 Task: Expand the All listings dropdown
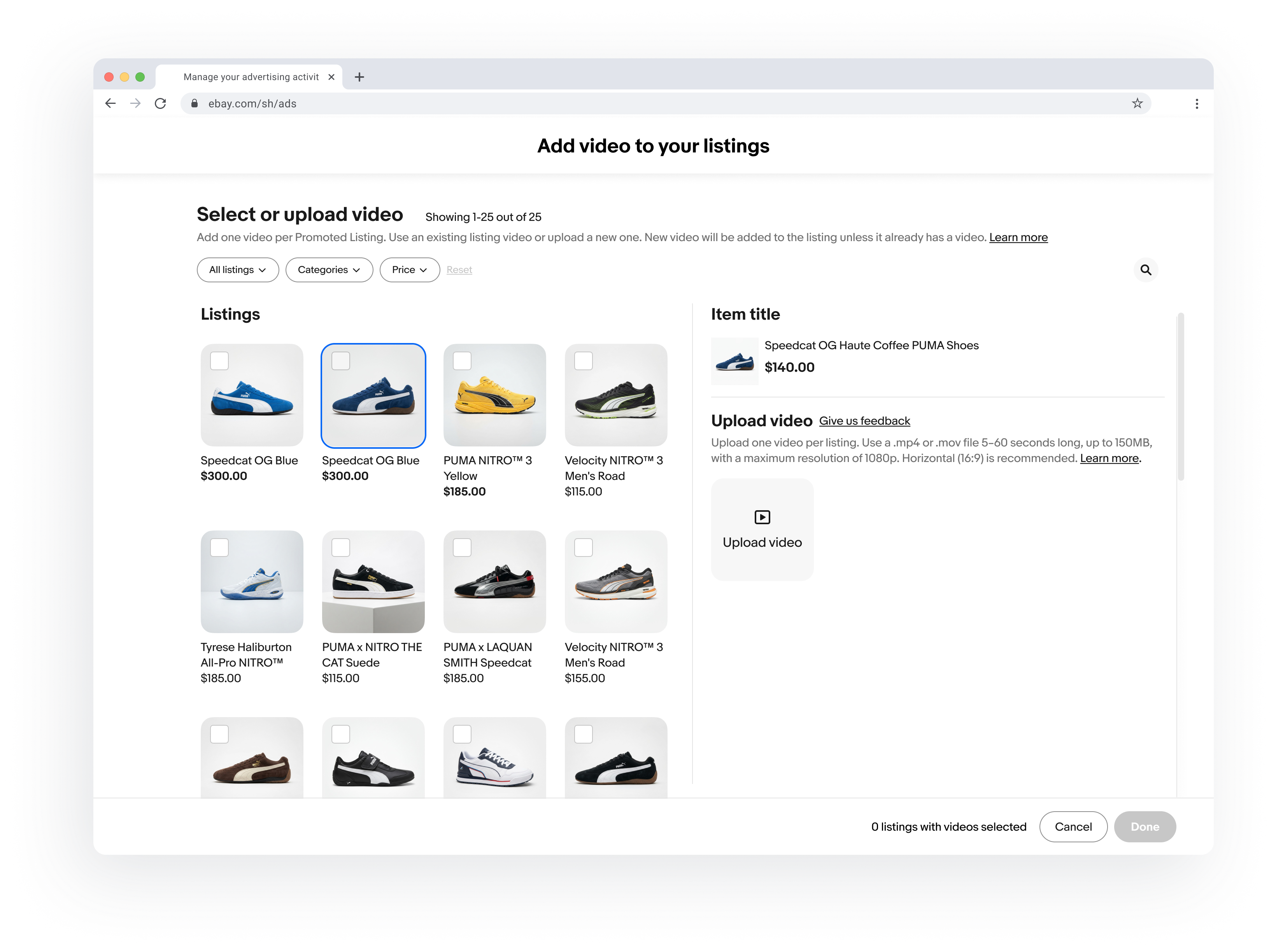coord(237,270)
